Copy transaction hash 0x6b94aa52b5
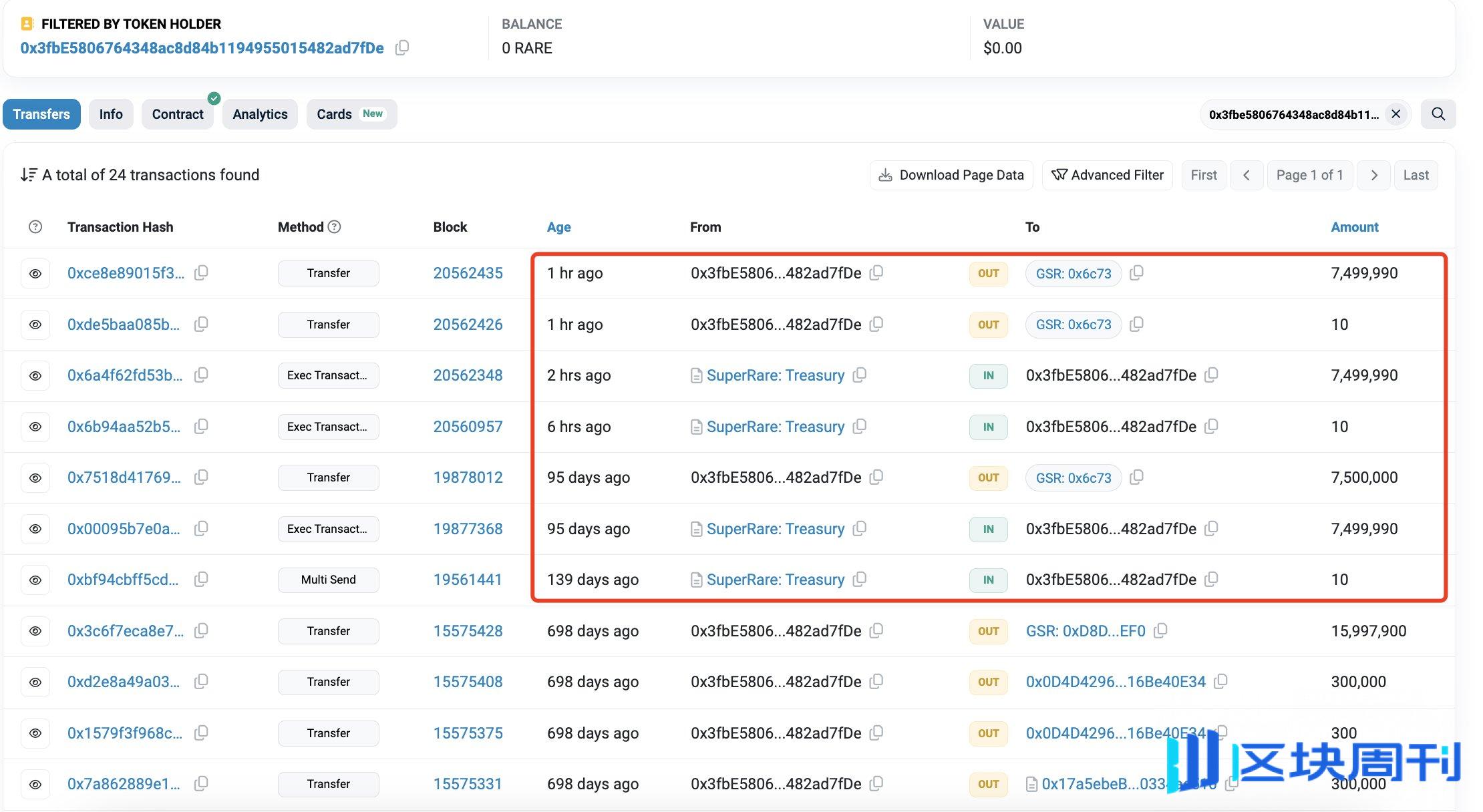Screen dimensions: 1483x812 pyautogui.click(x=201, y=426)
